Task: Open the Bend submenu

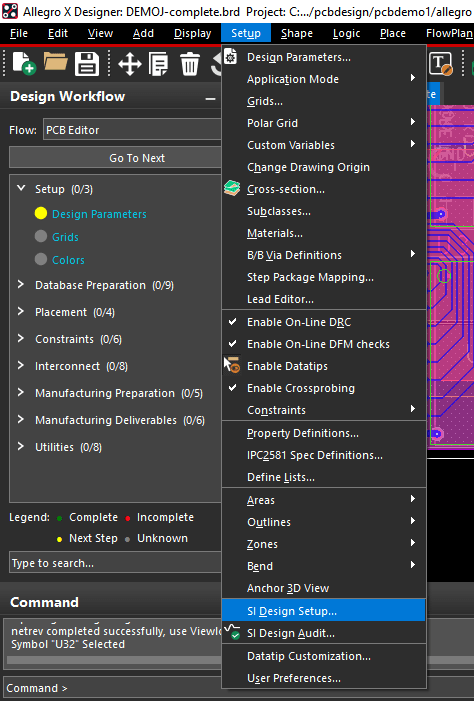Action: (x=324, y=566)
